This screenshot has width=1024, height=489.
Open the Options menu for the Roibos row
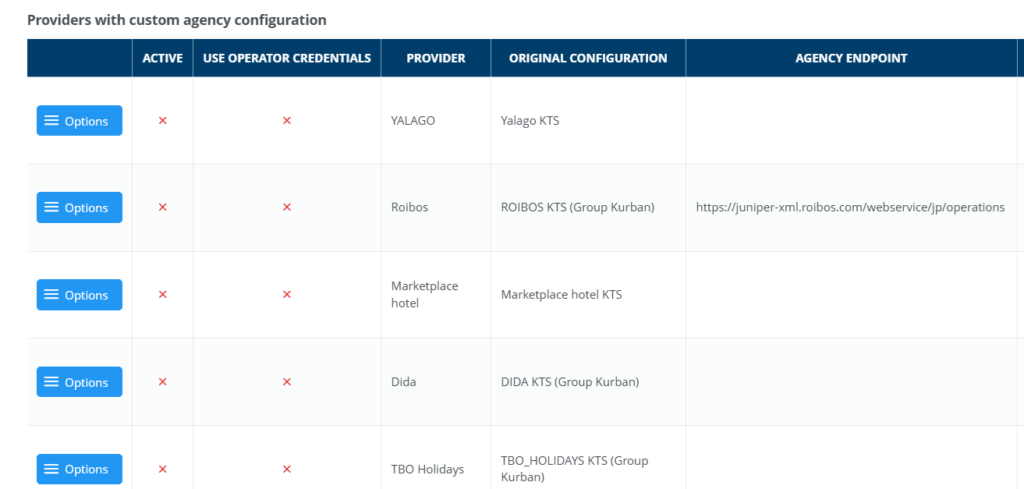point(79,207)
